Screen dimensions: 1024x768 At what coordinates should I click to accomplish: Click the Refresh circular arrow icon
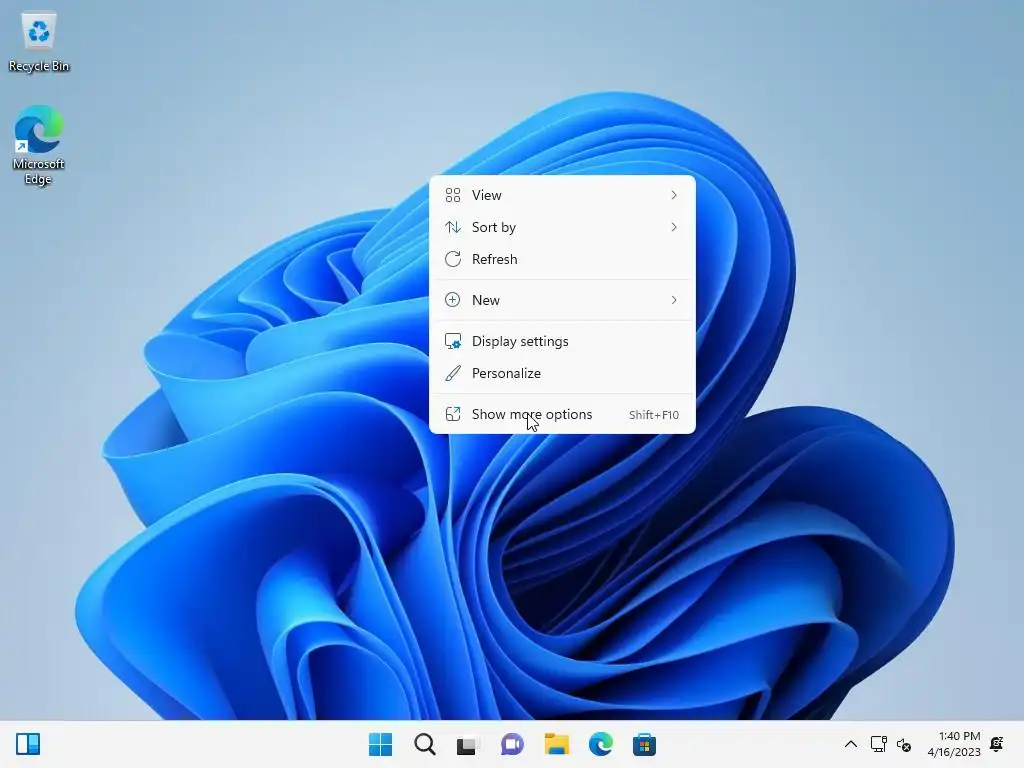(453, 259)
